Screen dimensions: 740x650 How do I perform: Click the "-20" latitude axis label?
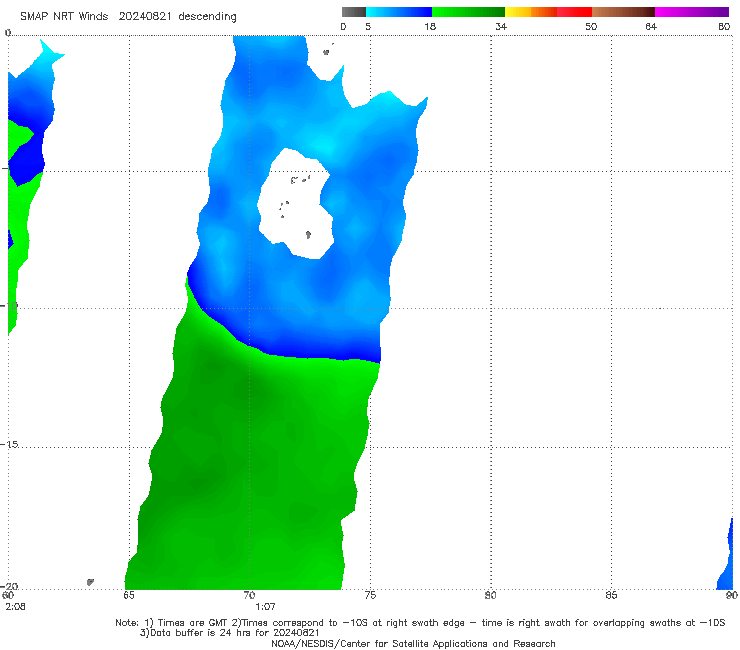click(x=9, y=586)
